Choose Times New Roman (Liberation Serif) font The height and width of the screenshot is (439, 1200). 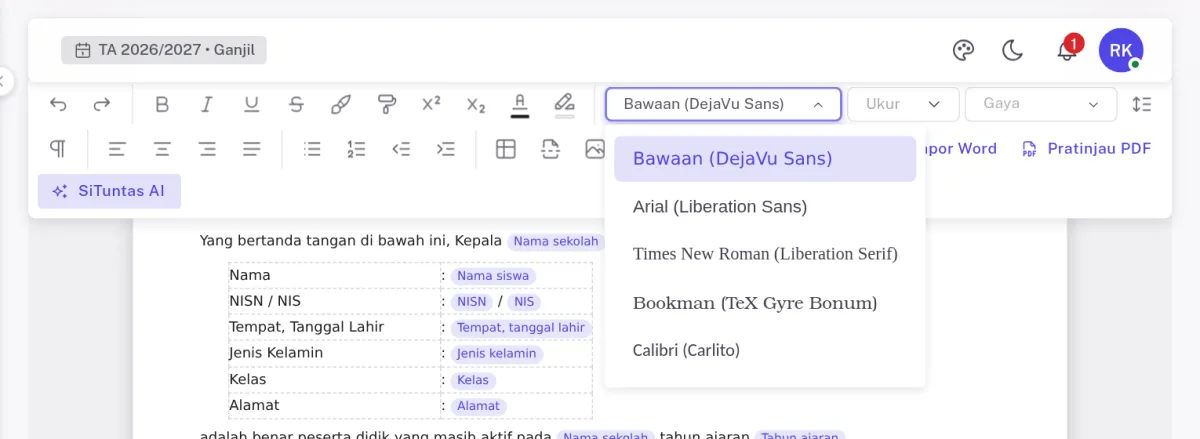[765, 254]
